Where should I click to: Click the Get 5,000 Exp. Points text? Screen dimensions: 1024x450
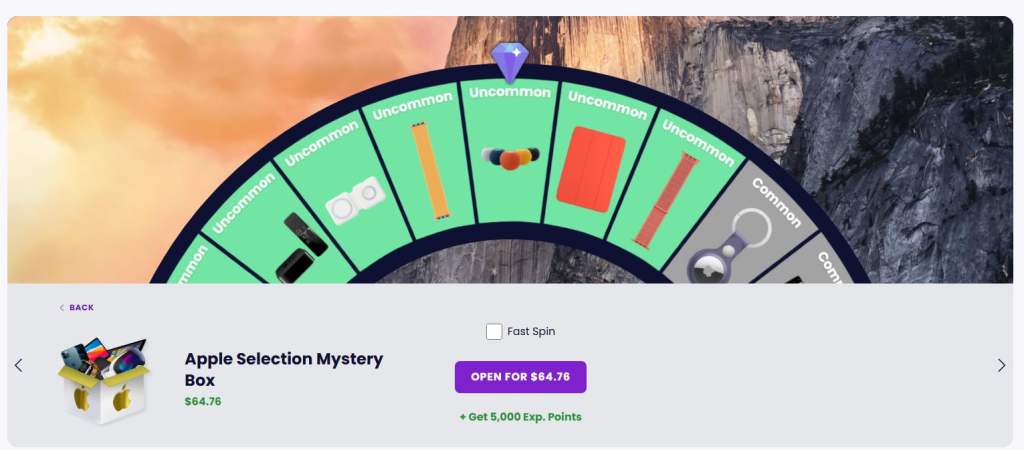(520, 417)
